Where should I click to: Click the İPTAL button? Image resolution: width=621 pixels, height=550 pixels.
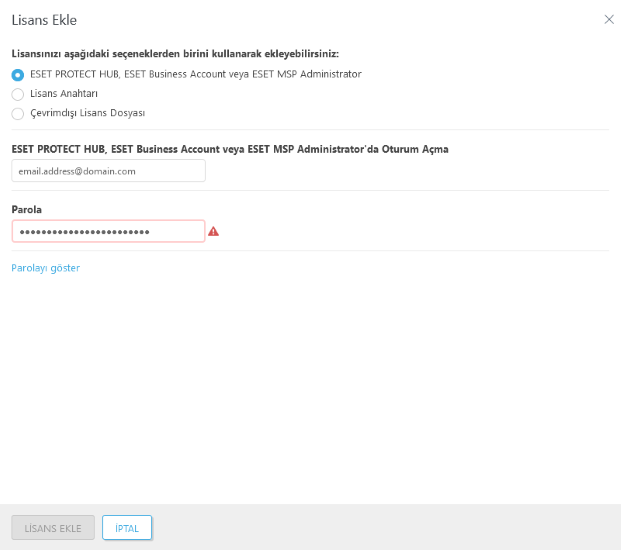pos(127,528)
